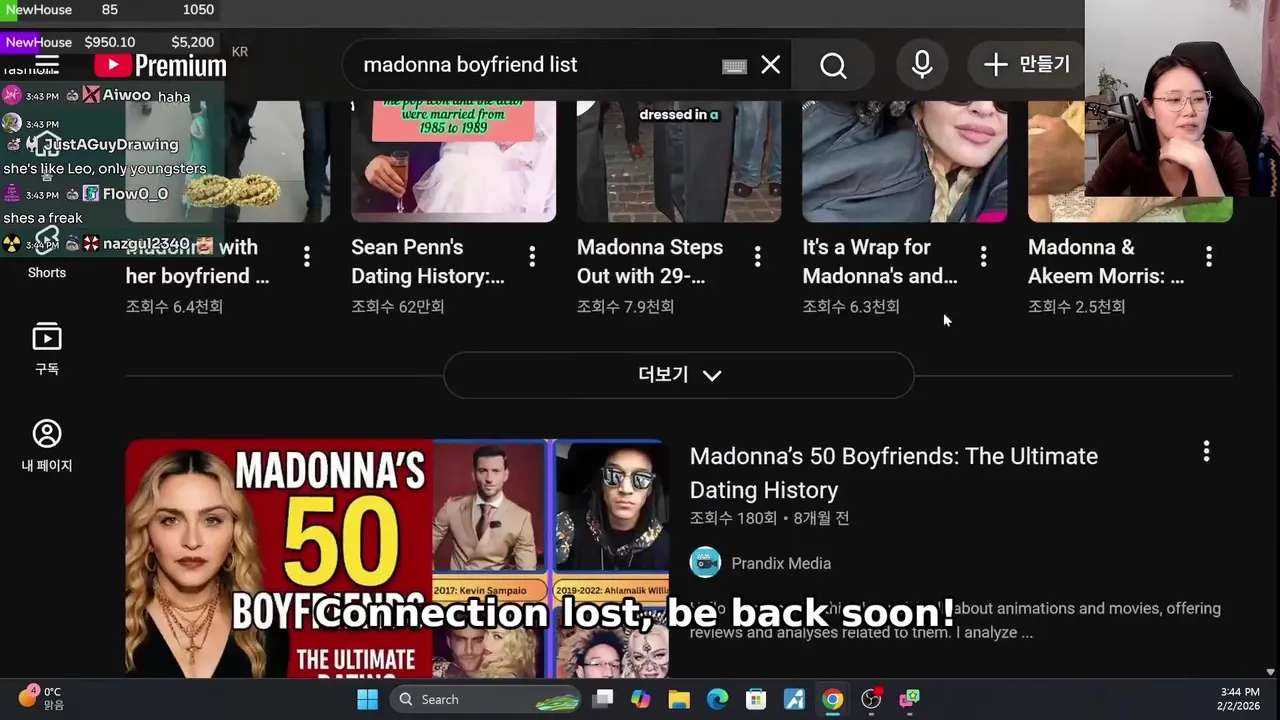Click the magnifier search button
This screenshot has width=1280, height=720.
click(833, 65)
